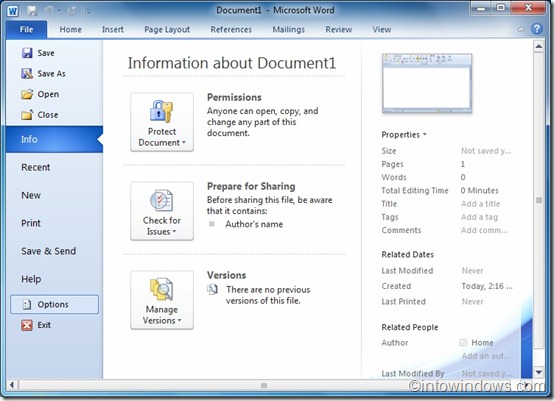Open the Insert tab
The image size is (555, 401).
113,29
